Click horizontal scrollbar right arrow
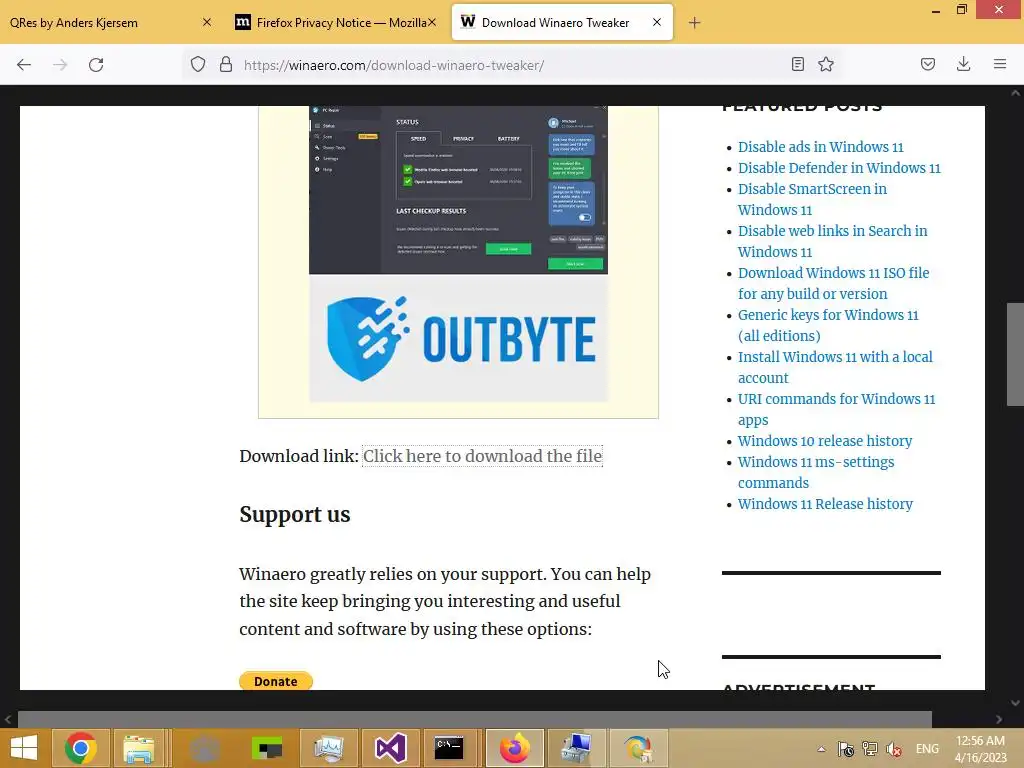The height and width of the screenshot is (768, 1024). [999, 719]
